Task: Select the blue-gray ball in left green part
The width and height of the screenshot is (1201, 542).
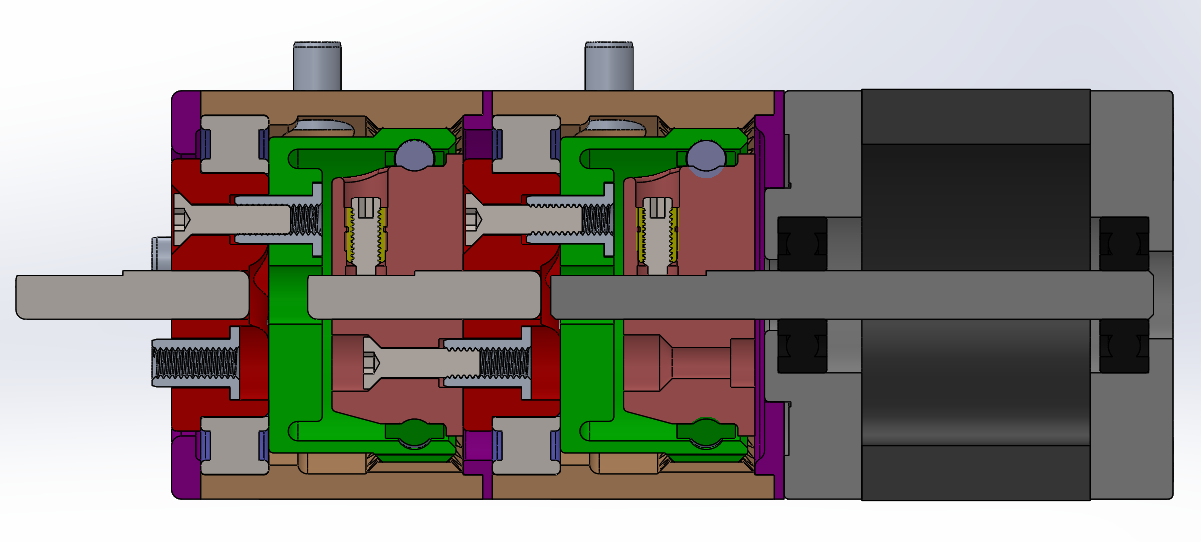Action: [x=415, y=155]
